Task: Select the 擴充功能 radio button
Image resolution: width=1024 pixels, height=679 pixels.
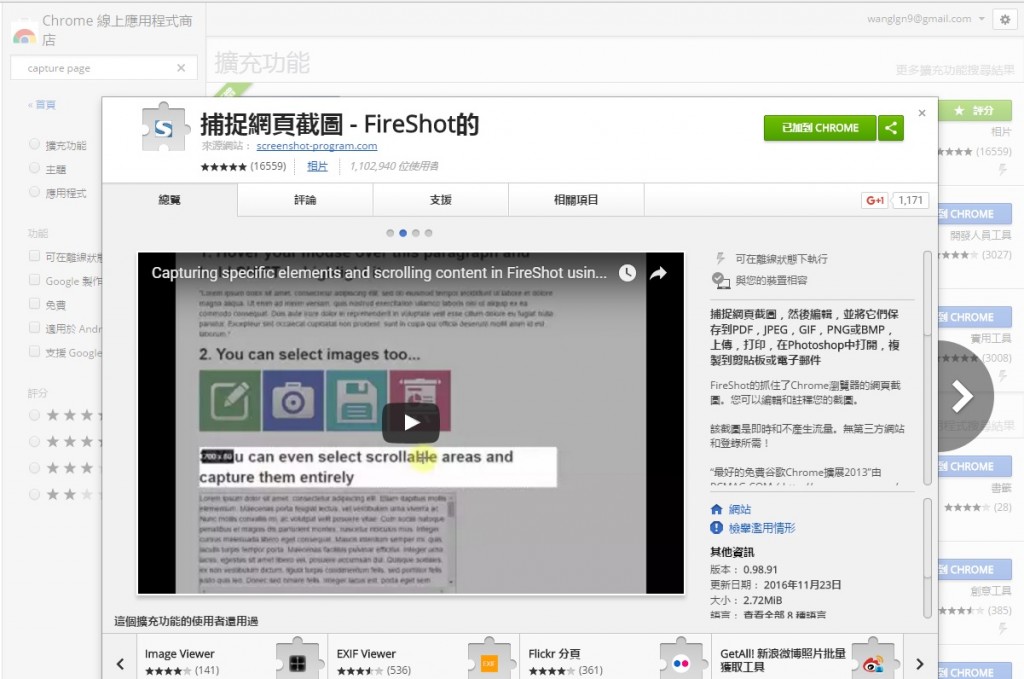Action: tap(35, 144)
